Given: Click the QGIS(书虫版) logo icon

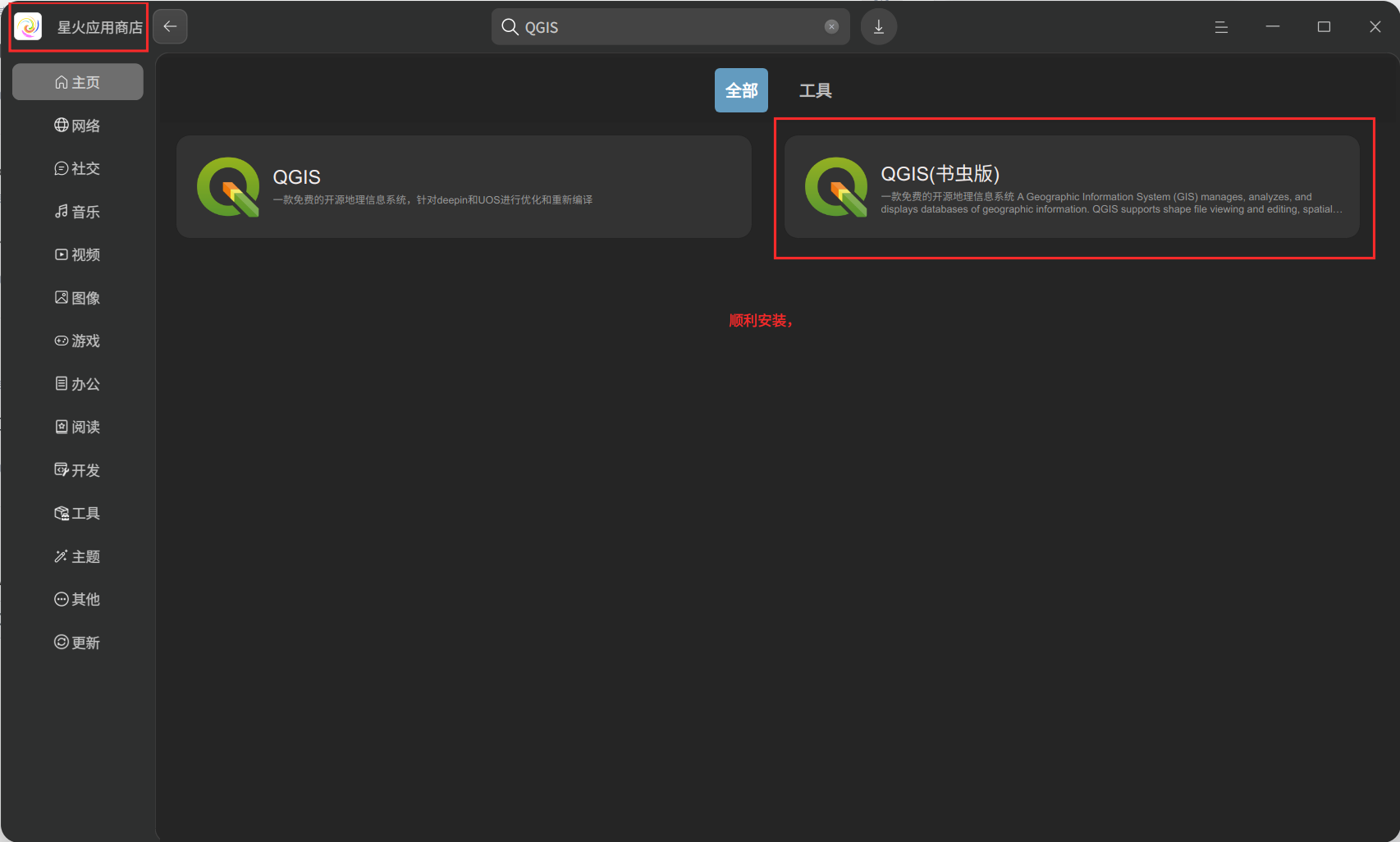Looking at the screenshot, I should coord(836,187).
